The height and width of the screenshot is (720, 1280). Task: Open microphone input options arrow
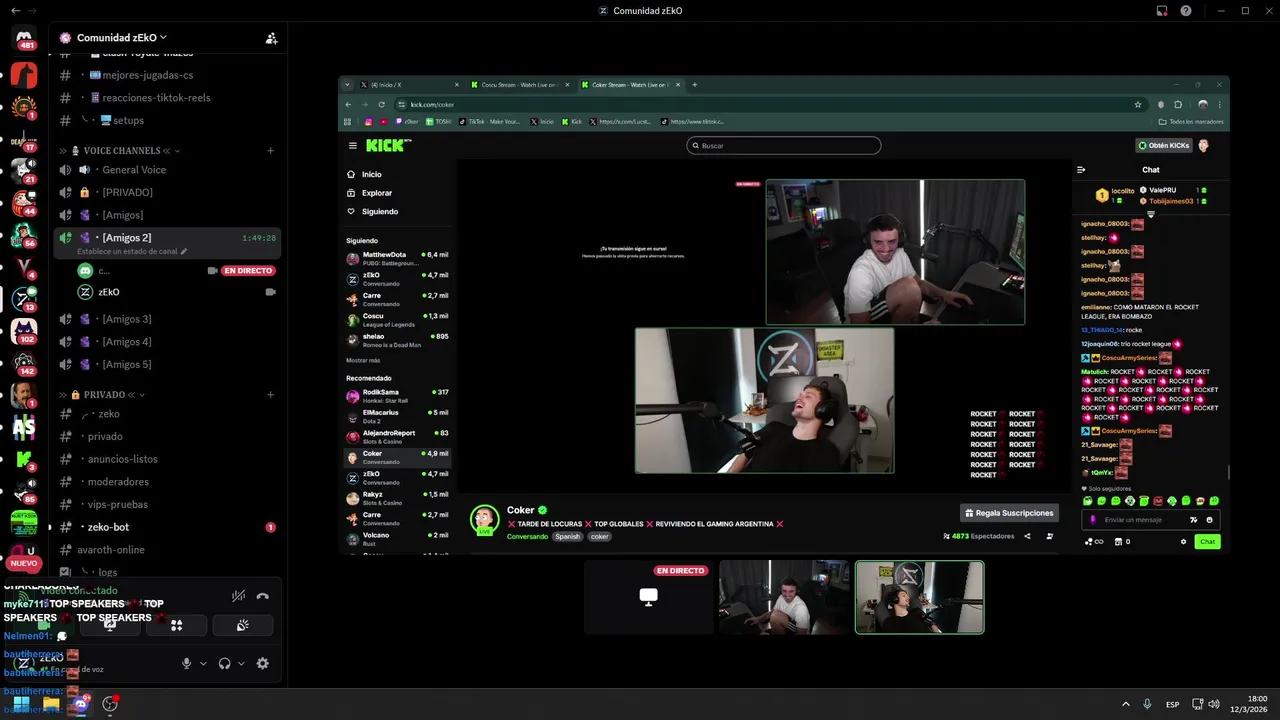[203, 664]
